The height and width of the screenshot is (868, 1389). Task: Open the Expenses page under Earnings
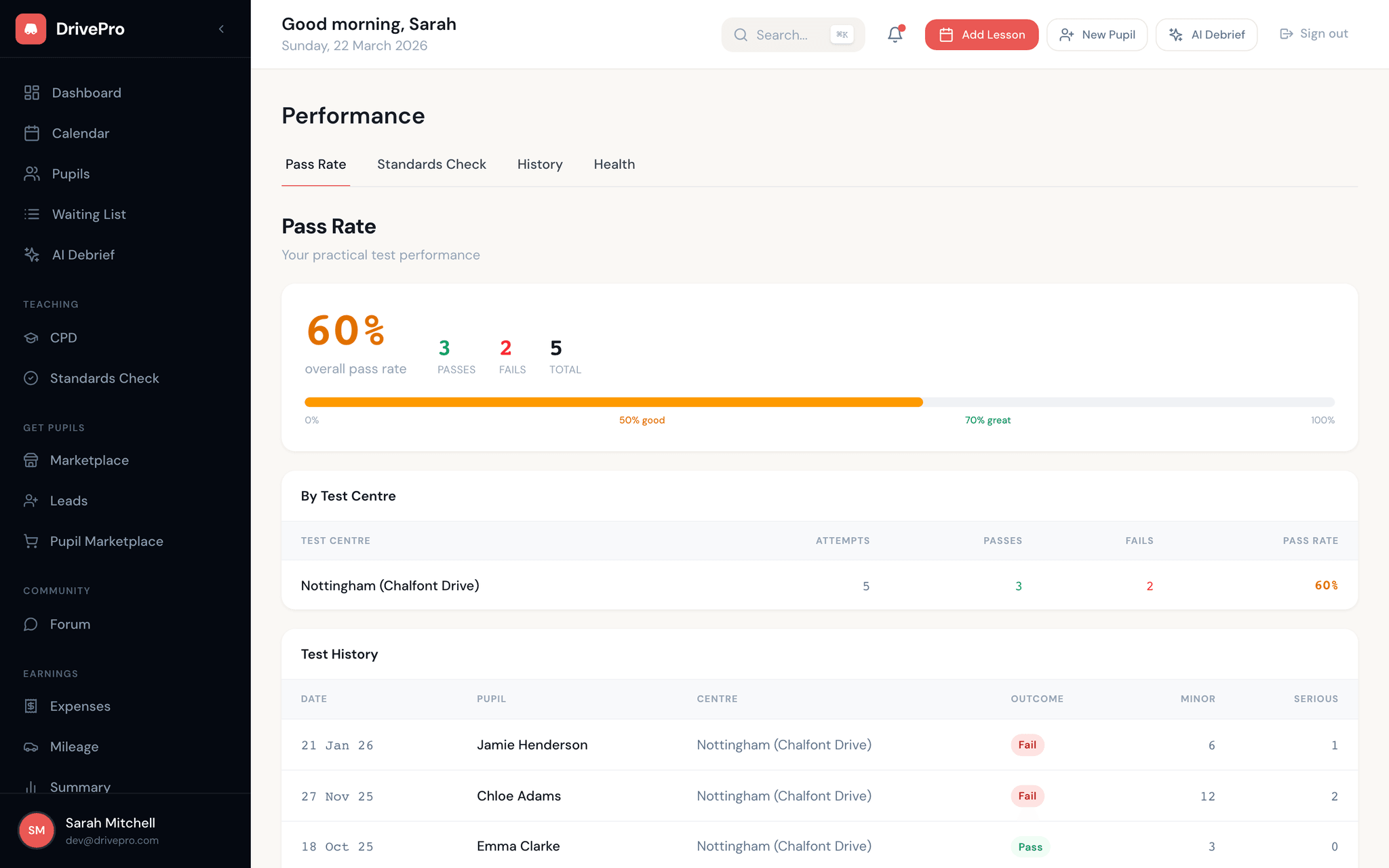pos(31,706)
